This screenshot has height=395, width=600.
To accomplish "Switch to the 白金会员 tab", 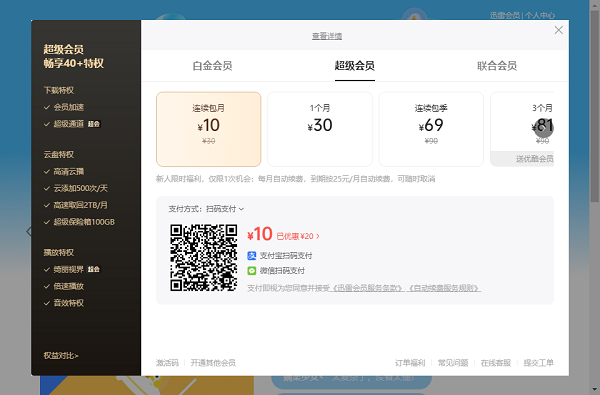I will 212,66.
